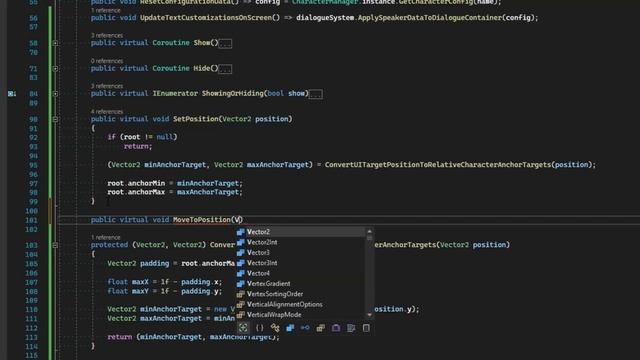Screen dimensions: 640x360
Task: Click the enum icon beside VerticalAlignmentOptions
Action: coord(241,304)
